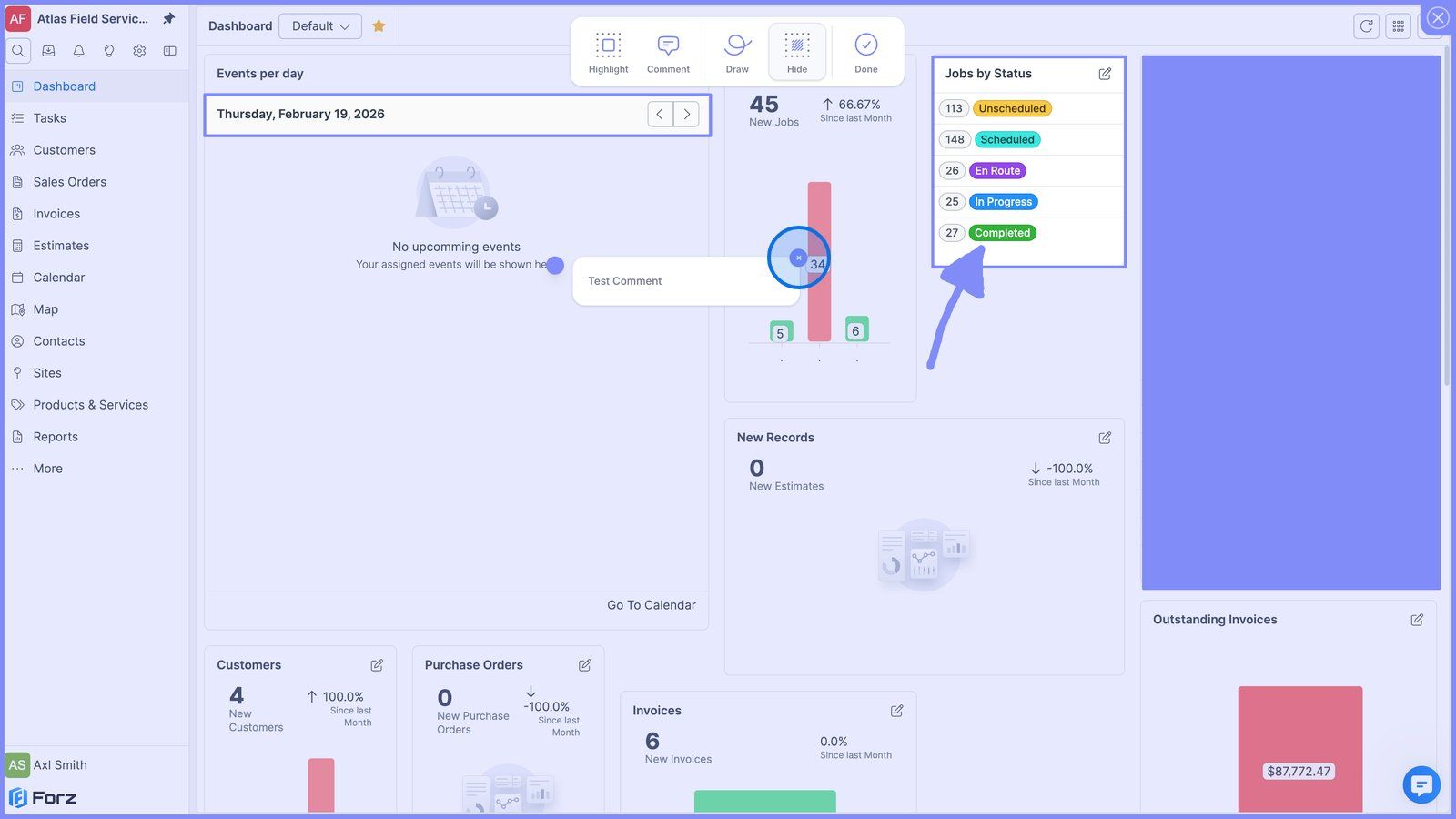Open settings gear in sidebar header

139,51
